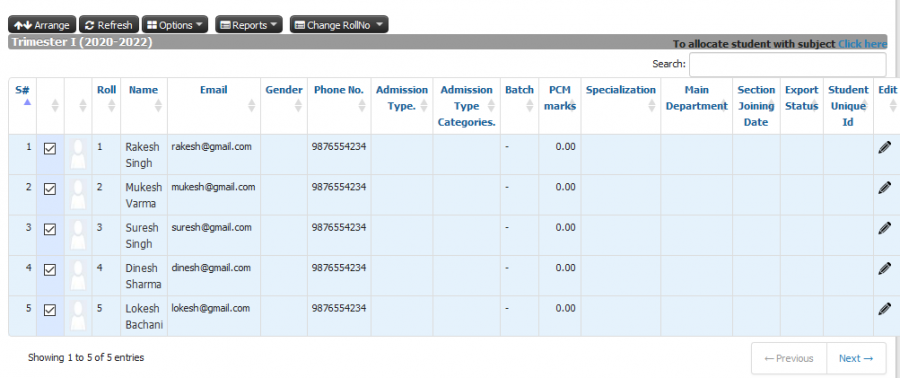The height and width of the screenshot is (378, 900).
Task: Focus the Search input field
Action: (x=788, y=64)
